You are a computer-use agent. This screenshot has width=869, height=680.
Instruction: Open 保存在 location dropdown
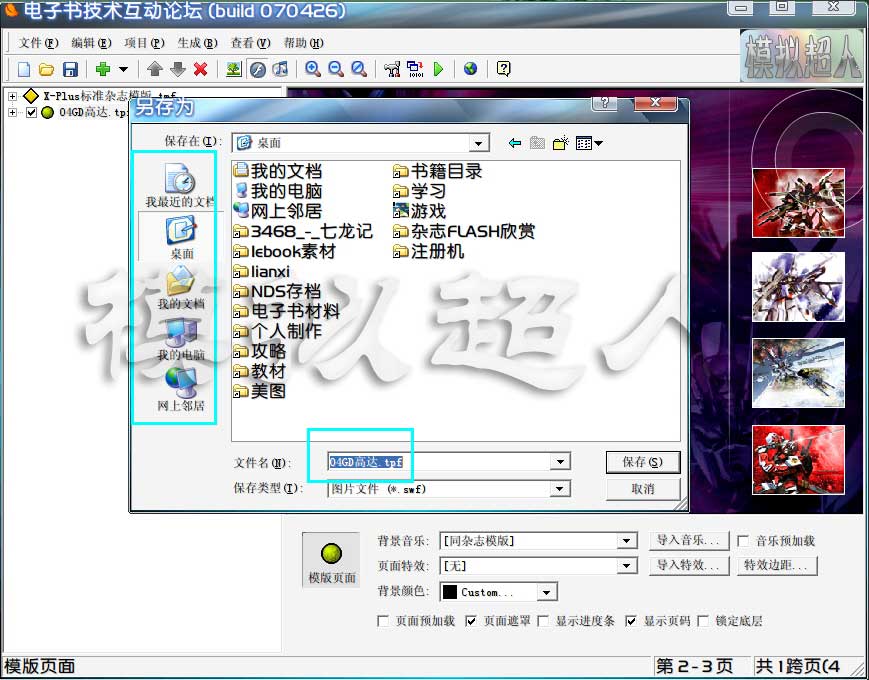pos(478,144)
